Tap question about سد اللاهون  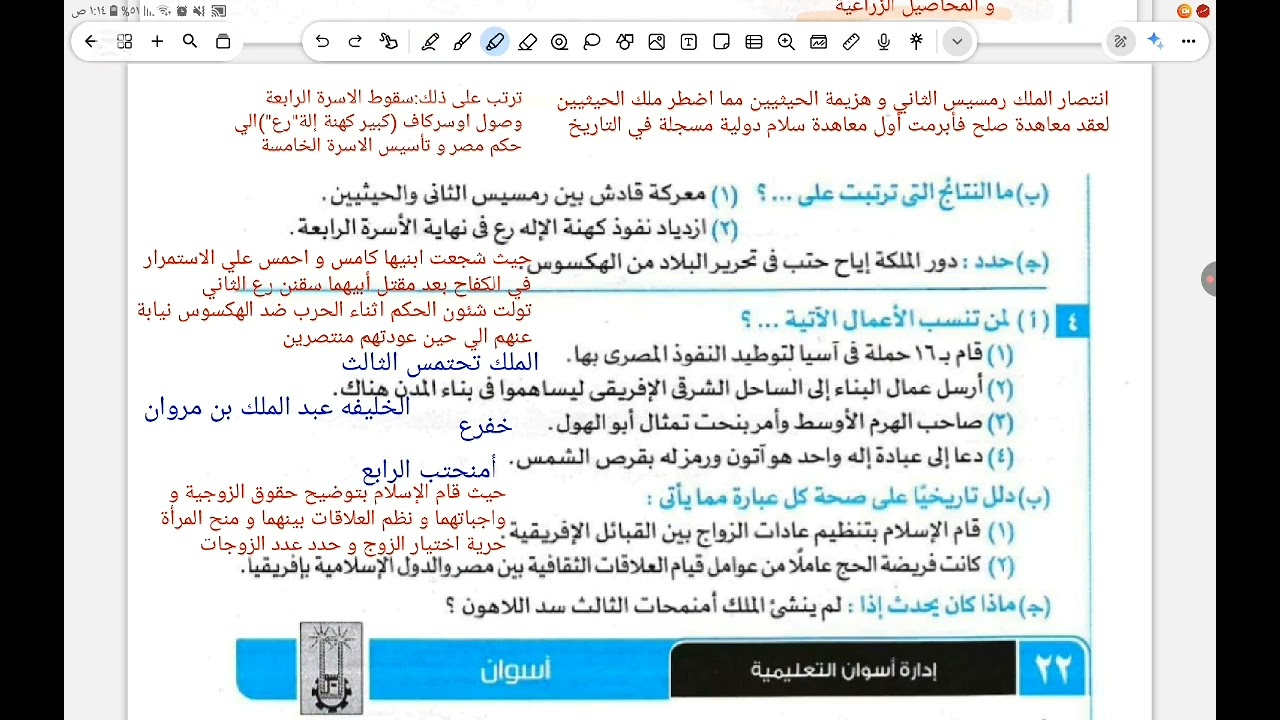pos(747,606)
